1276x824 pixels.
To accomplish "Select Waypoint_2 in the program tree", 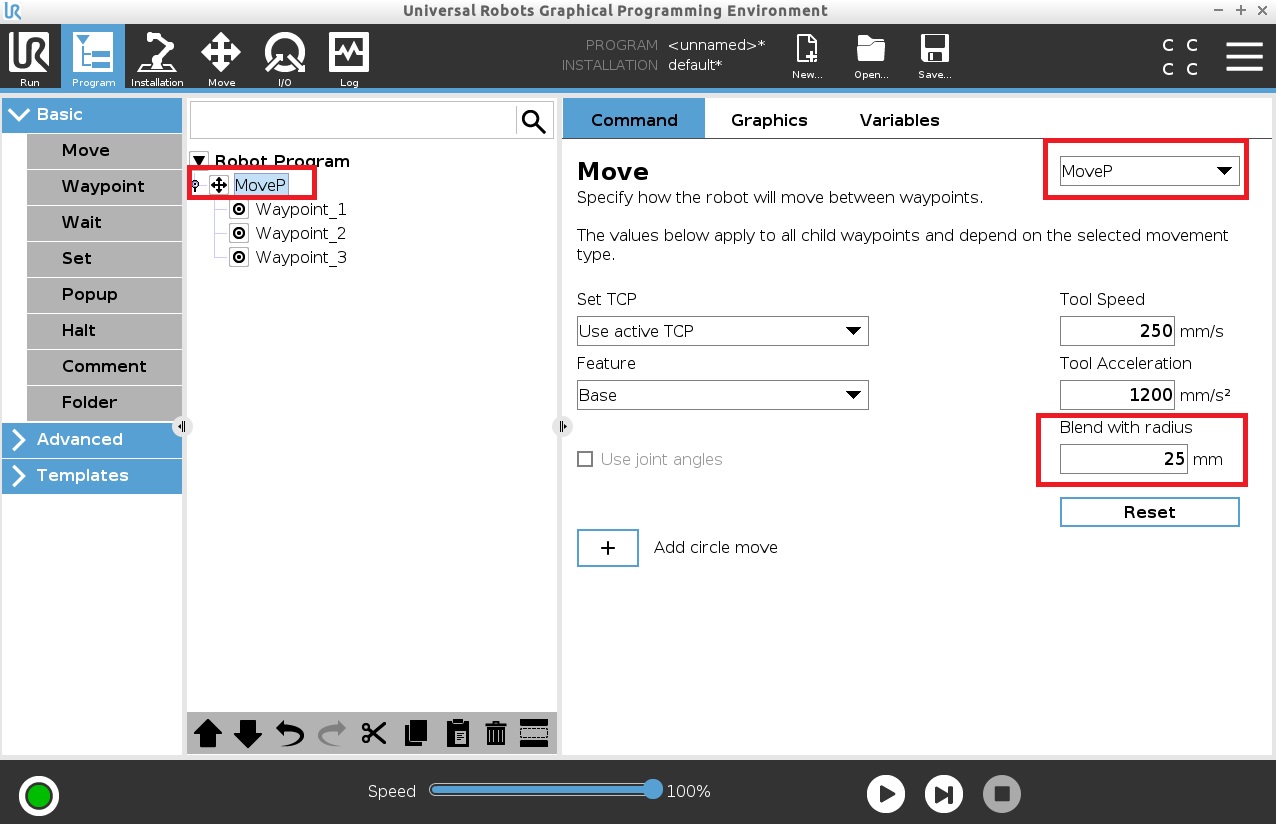I will click(300, 233).
